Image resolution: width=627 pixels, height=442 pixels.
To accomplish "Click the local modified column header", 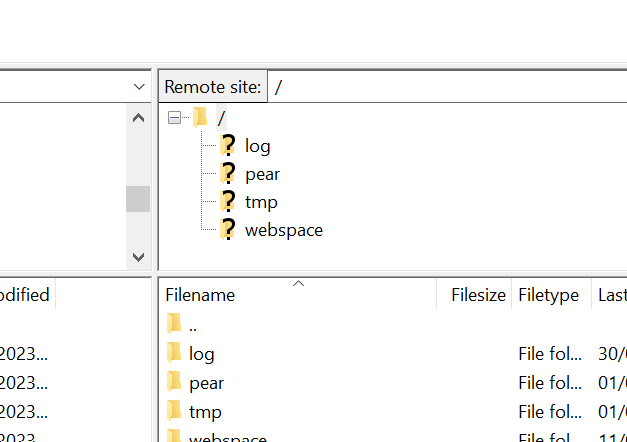I will (27, 295).
